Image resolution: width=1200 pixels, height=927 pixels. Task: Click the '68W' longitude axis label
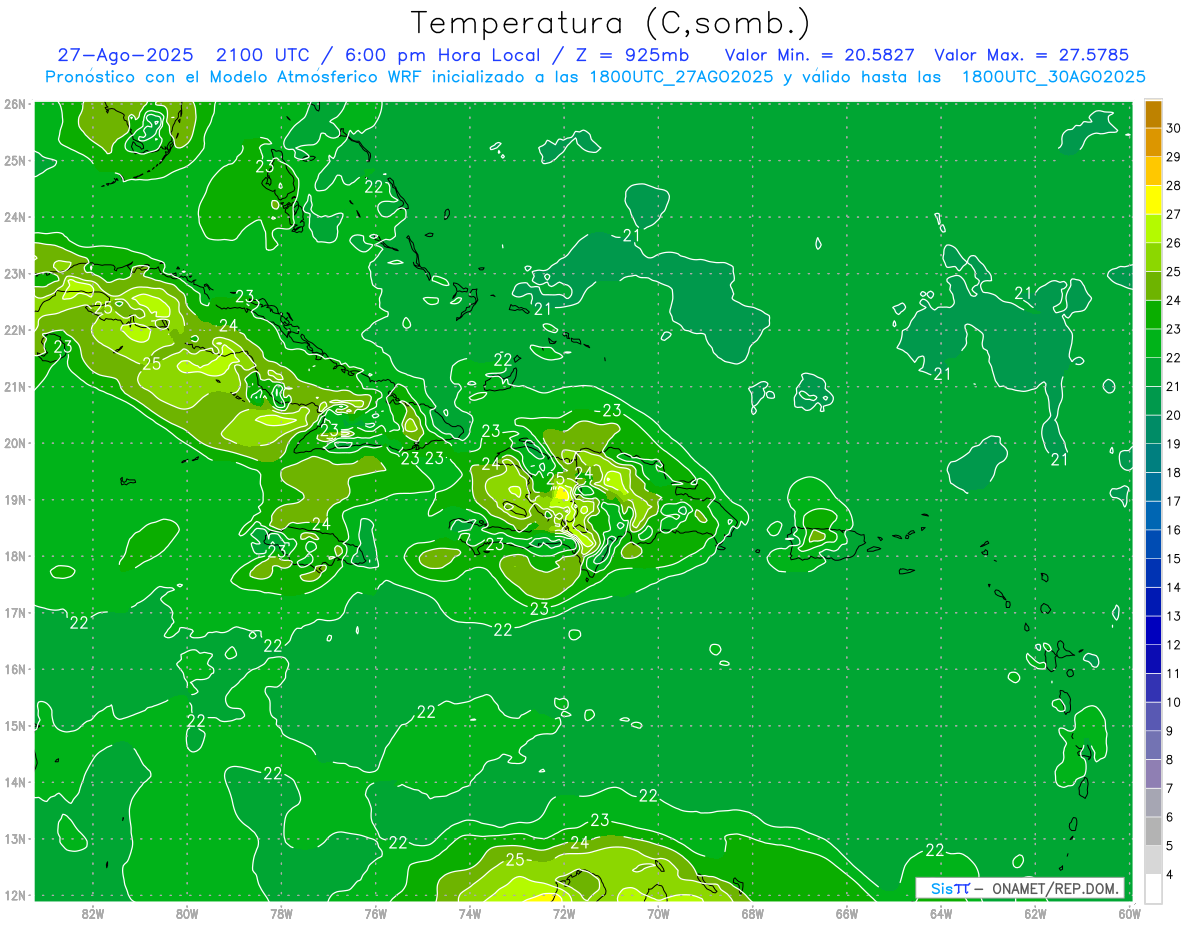point(753,913)
